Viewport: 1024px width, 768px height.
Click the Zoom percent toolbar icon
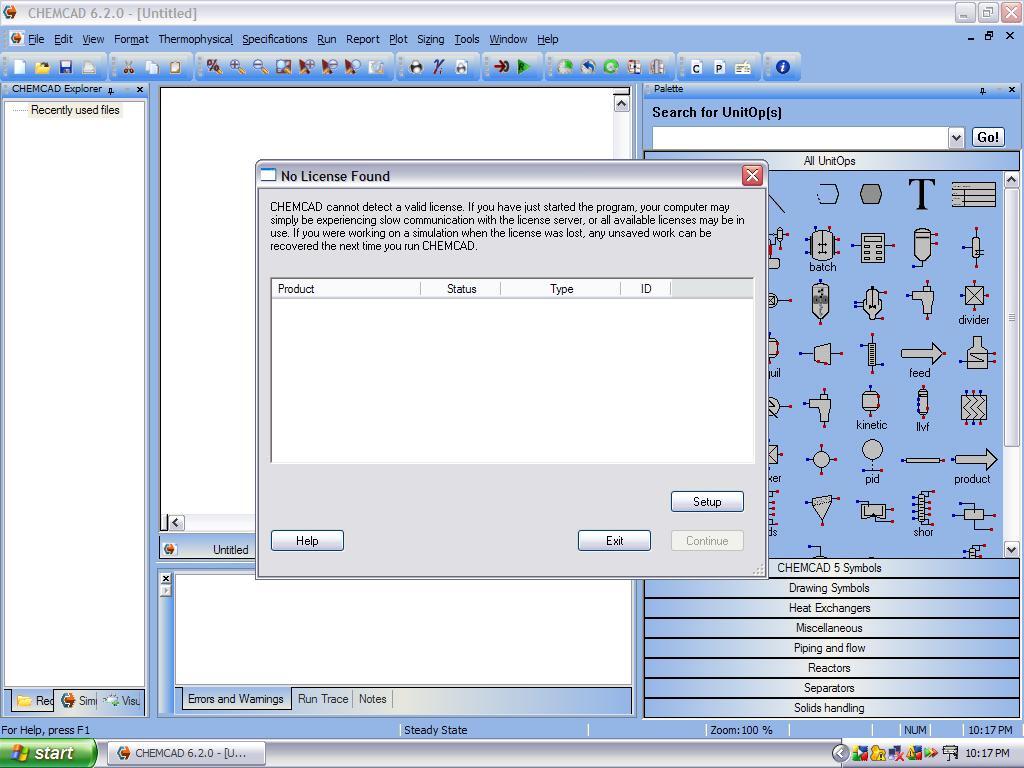[214, 67]
